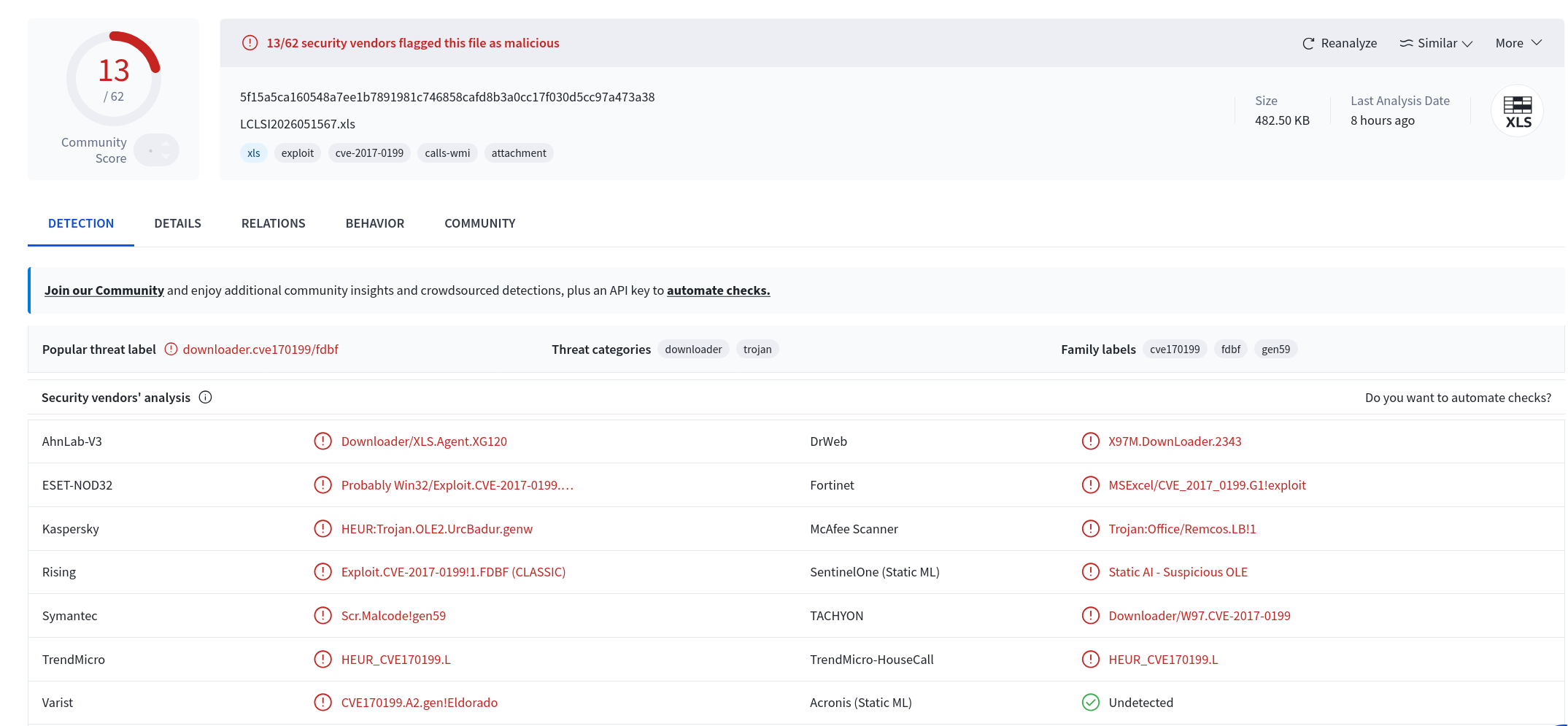Screen dimensions: 1568x726
Task: Open the More dropdown menu
Action: click(x=1518, y=43)
